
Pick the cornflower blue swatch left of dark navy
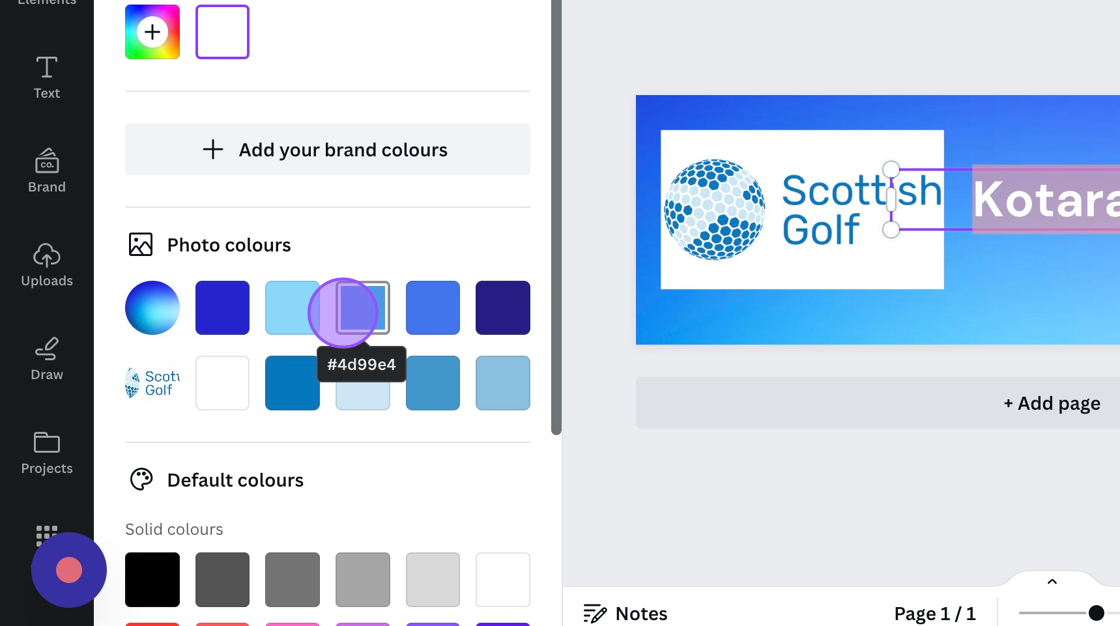coord(433,308)
